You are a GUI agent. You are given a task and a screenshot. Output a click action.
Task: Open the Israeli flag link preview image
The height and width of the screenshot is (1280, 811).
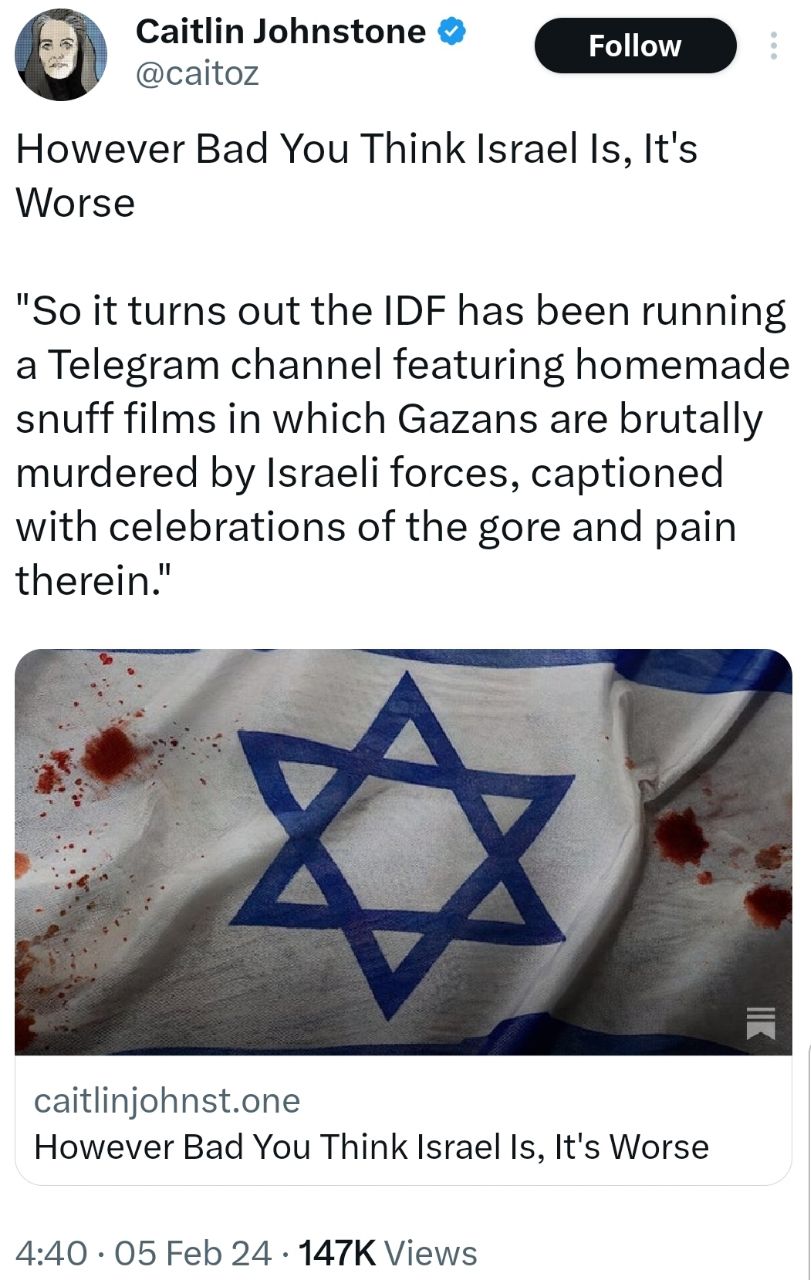click(x=403, y=851)
